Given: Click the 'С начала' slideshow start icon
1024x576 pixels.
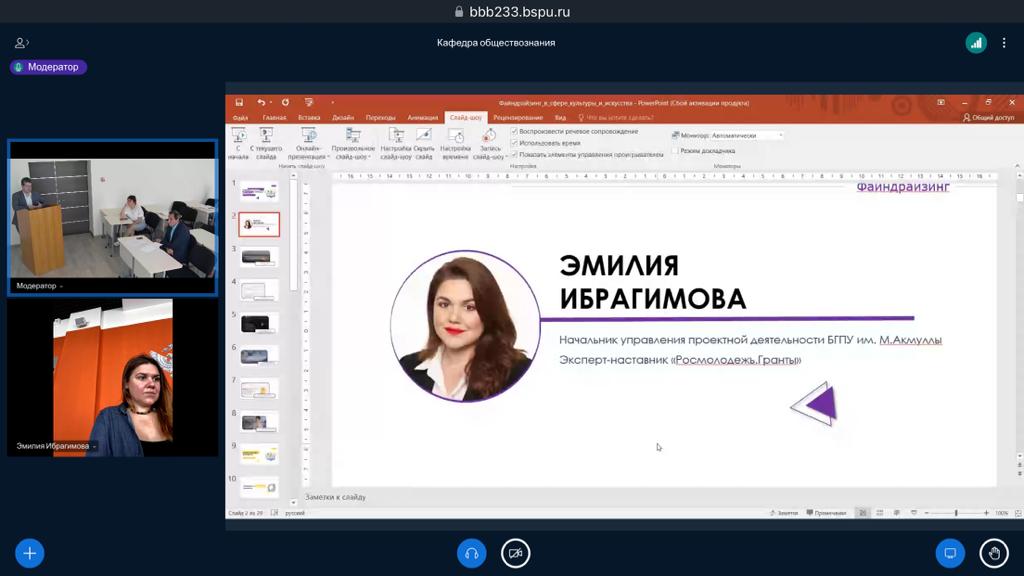Looking at the screenshot, I should coord(239,135).
